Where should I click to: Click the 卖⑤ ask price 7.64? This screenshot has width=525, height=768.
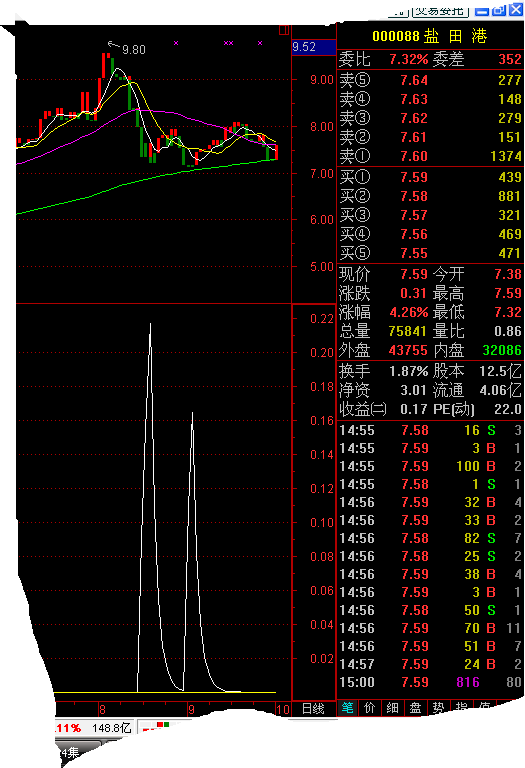point(414,80)
